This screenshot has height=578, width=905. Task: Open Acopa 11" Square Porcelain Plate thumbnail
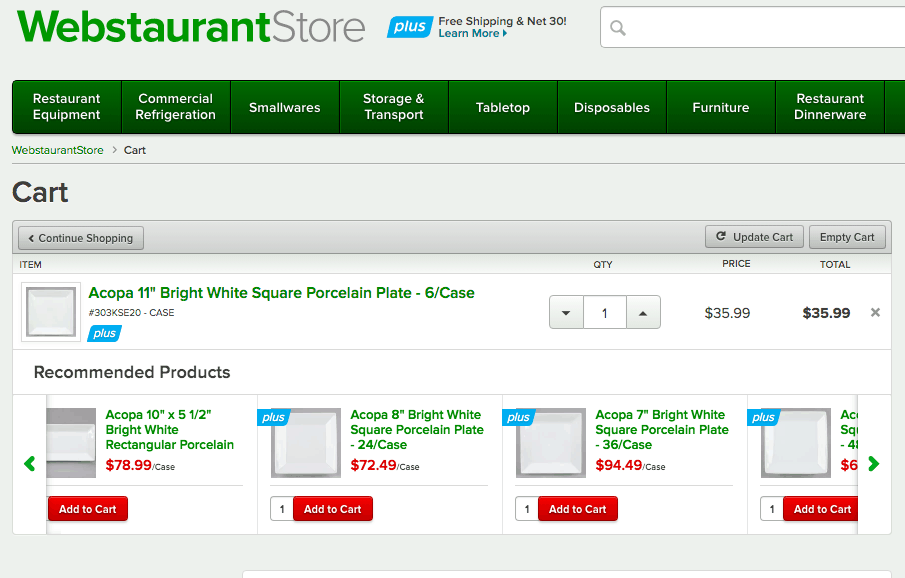coord(51,312)
